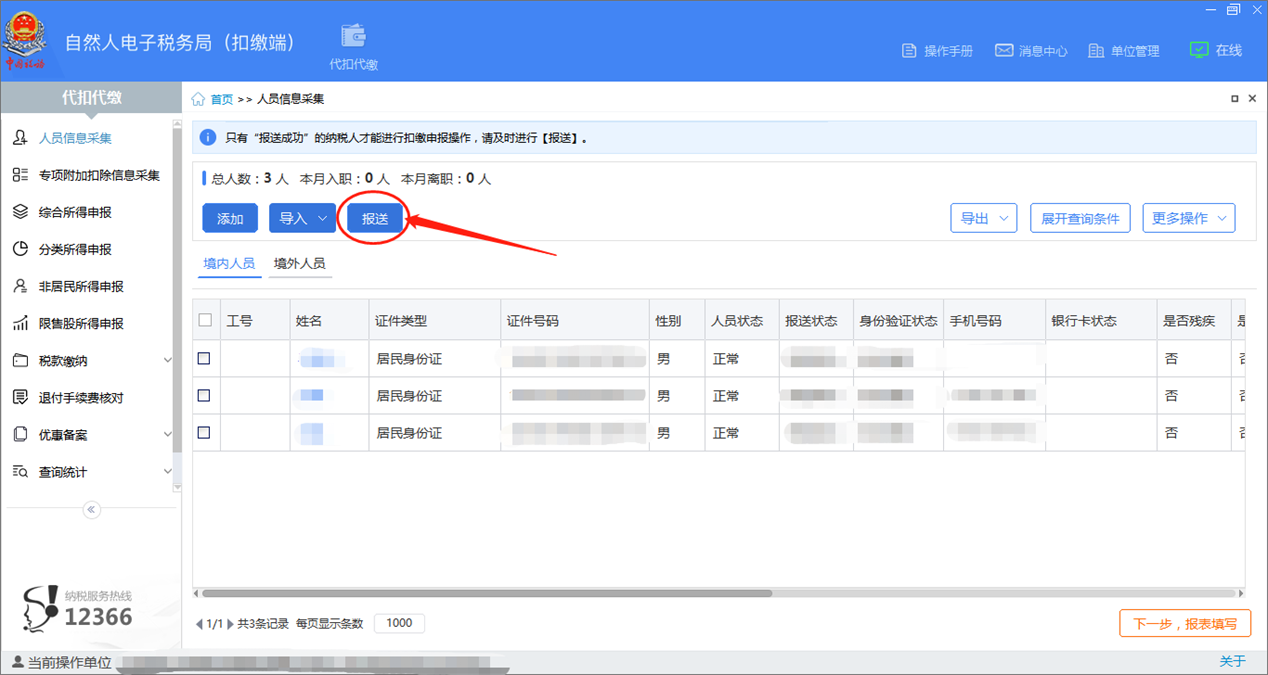
Task: Select 综合所得申报 in the sidebar
Action: pyautogui.click(x=75, y=212)
